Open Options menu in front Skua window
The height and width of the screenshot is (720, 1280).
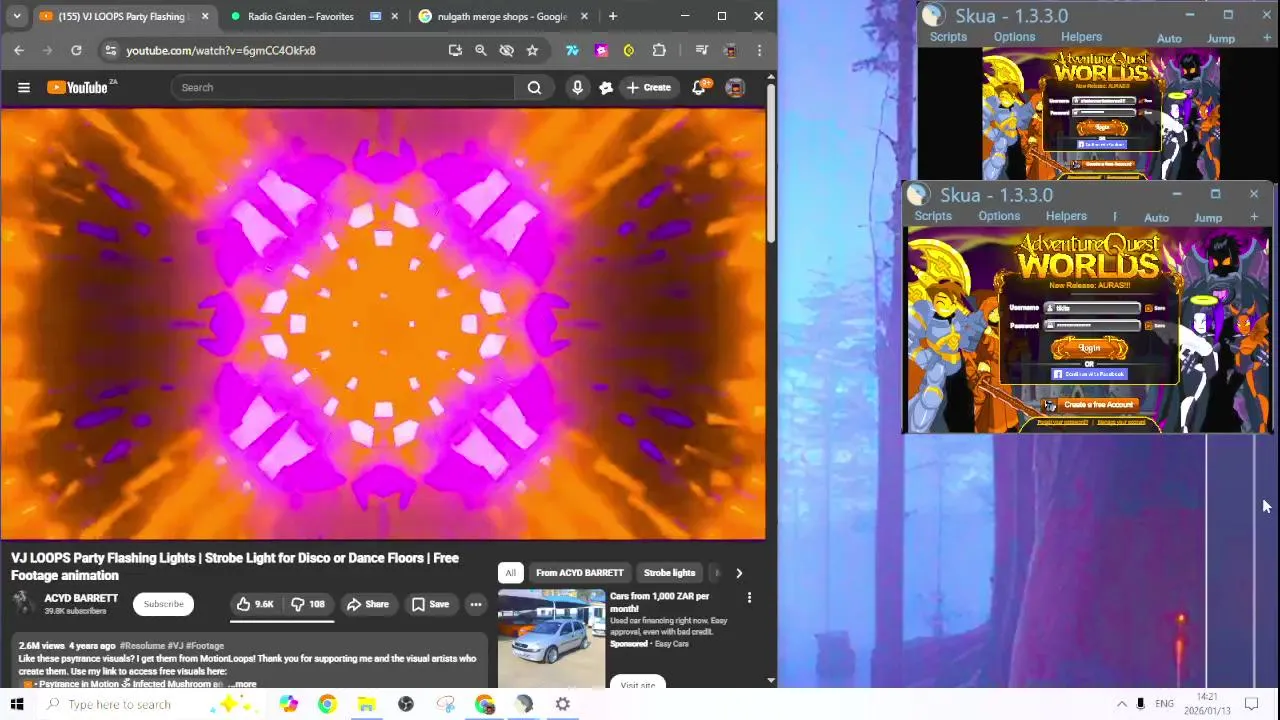pyautogui.click(x=999, y=216)
